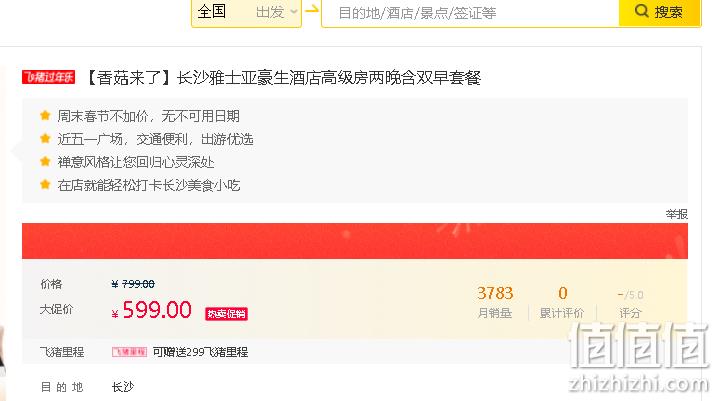This screenshot has width=718, height=401.
Task: Open the 全国 出发 departure dropdown
Action: click(246, 12)
